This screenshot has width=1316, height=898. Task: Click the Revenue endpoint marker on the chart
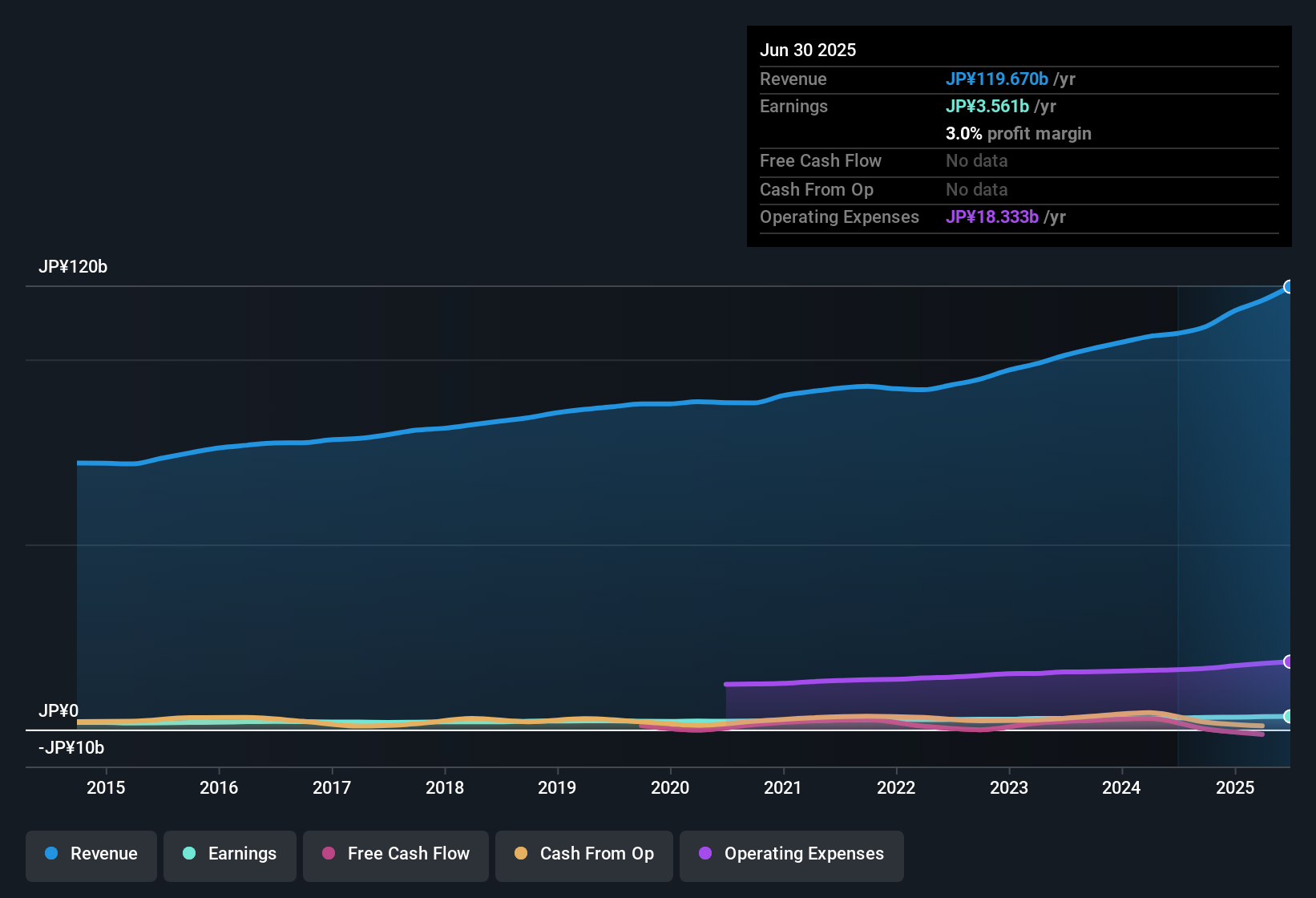[x=1289, y=286]
